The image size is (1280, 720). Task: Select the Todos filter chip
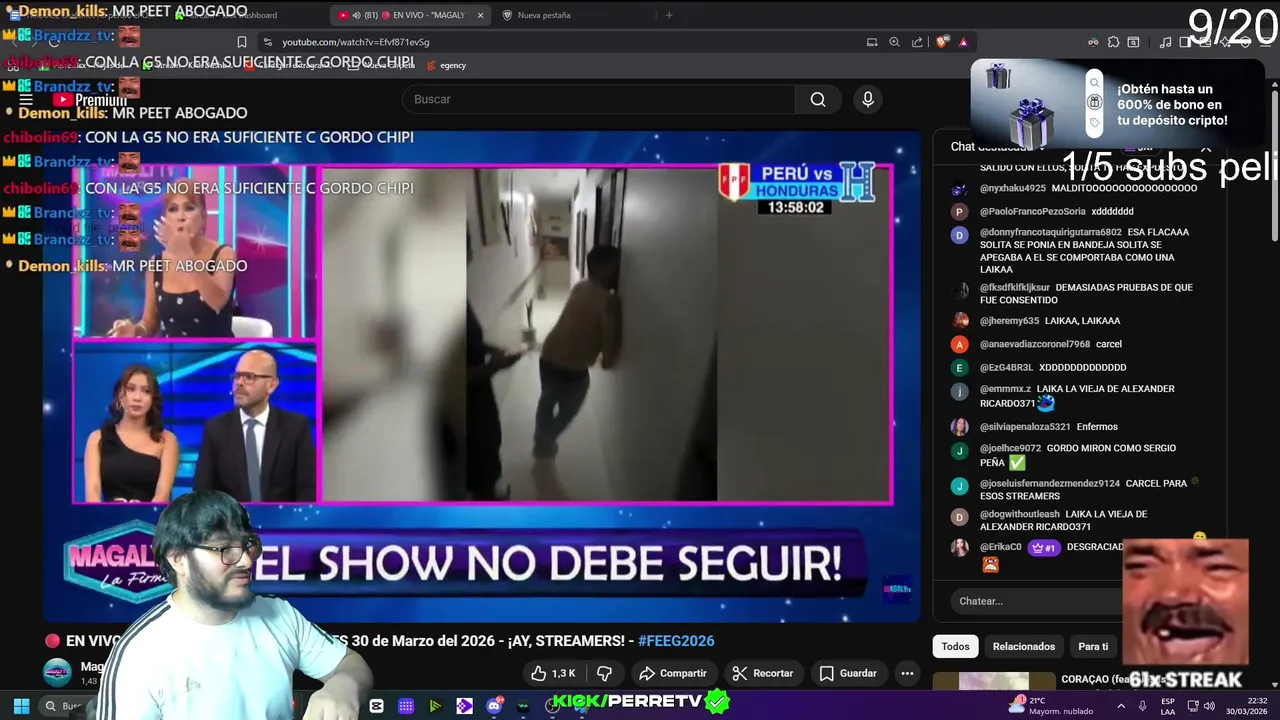click(x=955, y=647)
